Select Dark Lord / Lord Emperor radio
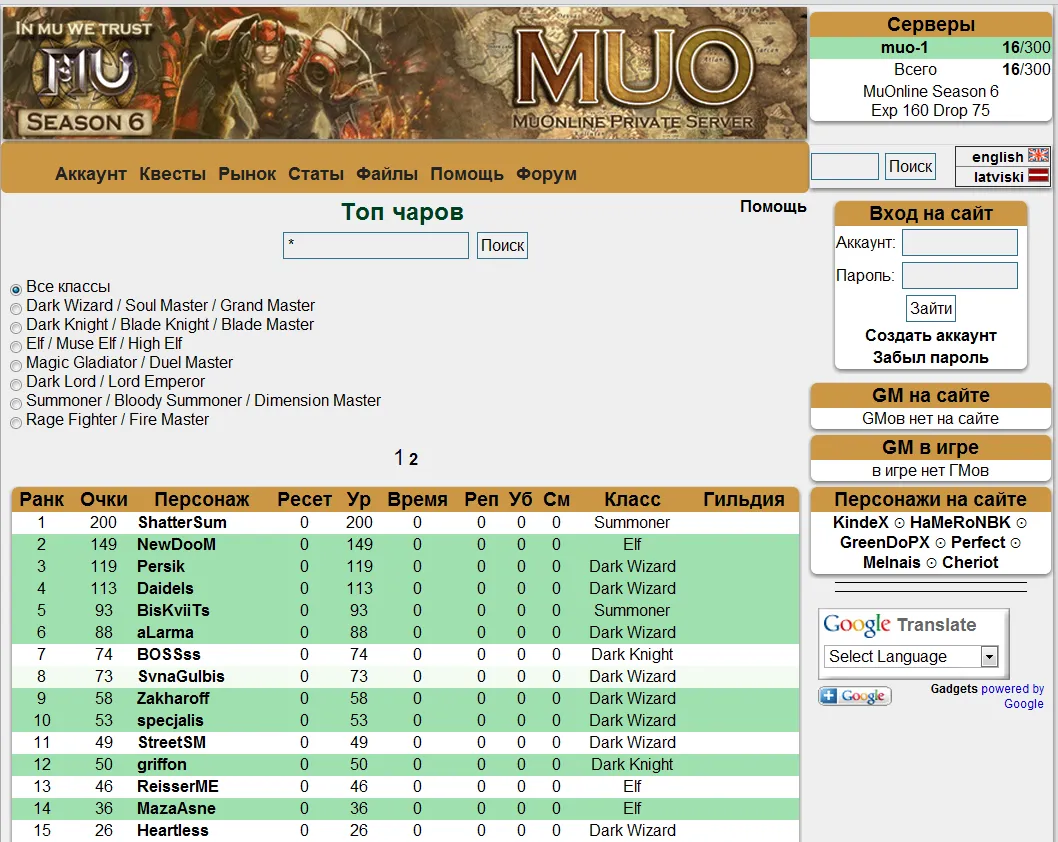This screenshot has height=842, width=1058. pos(16,384)
